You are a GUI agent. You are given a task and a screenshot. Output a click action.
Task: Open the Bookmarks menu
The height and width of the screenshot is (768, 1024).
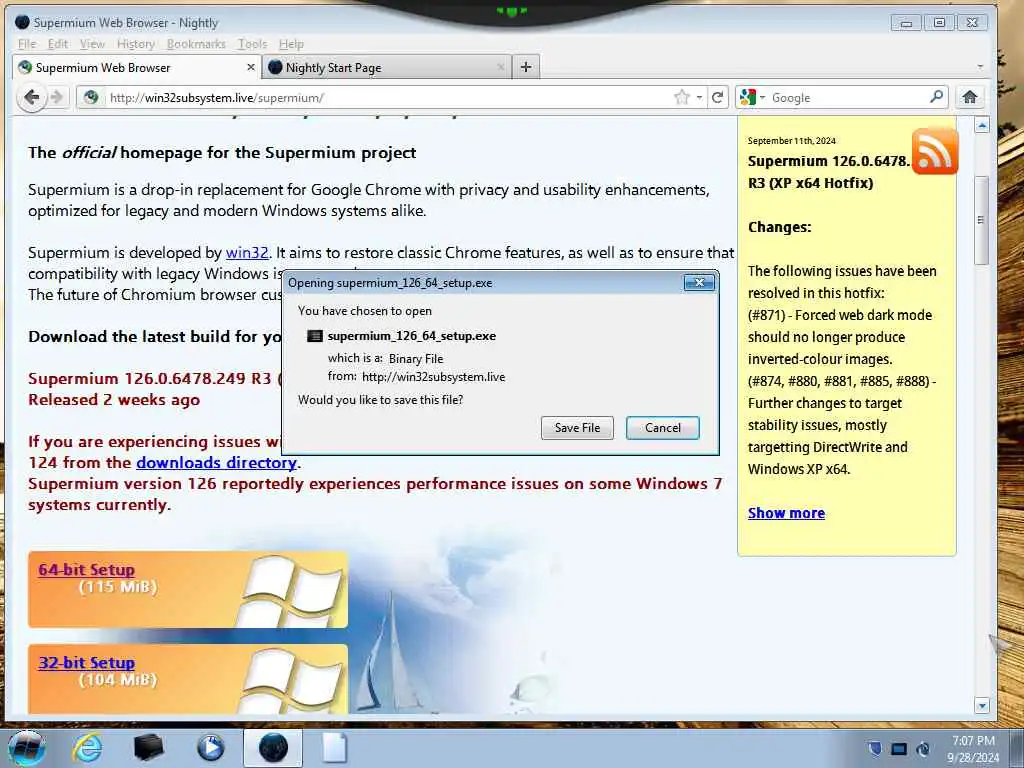coord(196,44)
